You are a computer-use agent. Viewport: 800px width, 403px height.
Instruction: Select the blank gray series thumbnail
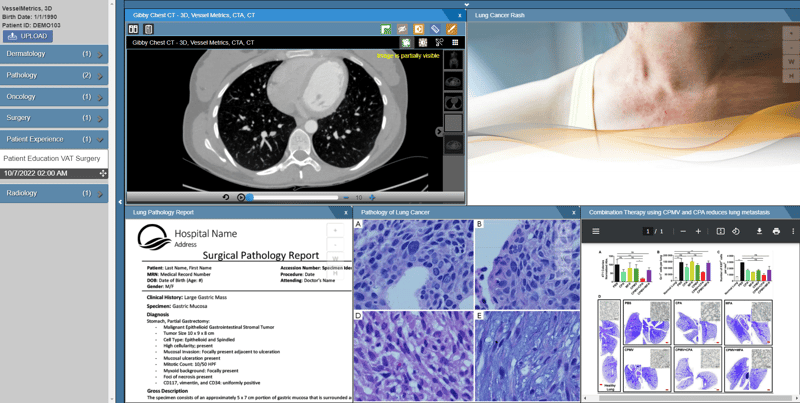[x=454, y=123]
